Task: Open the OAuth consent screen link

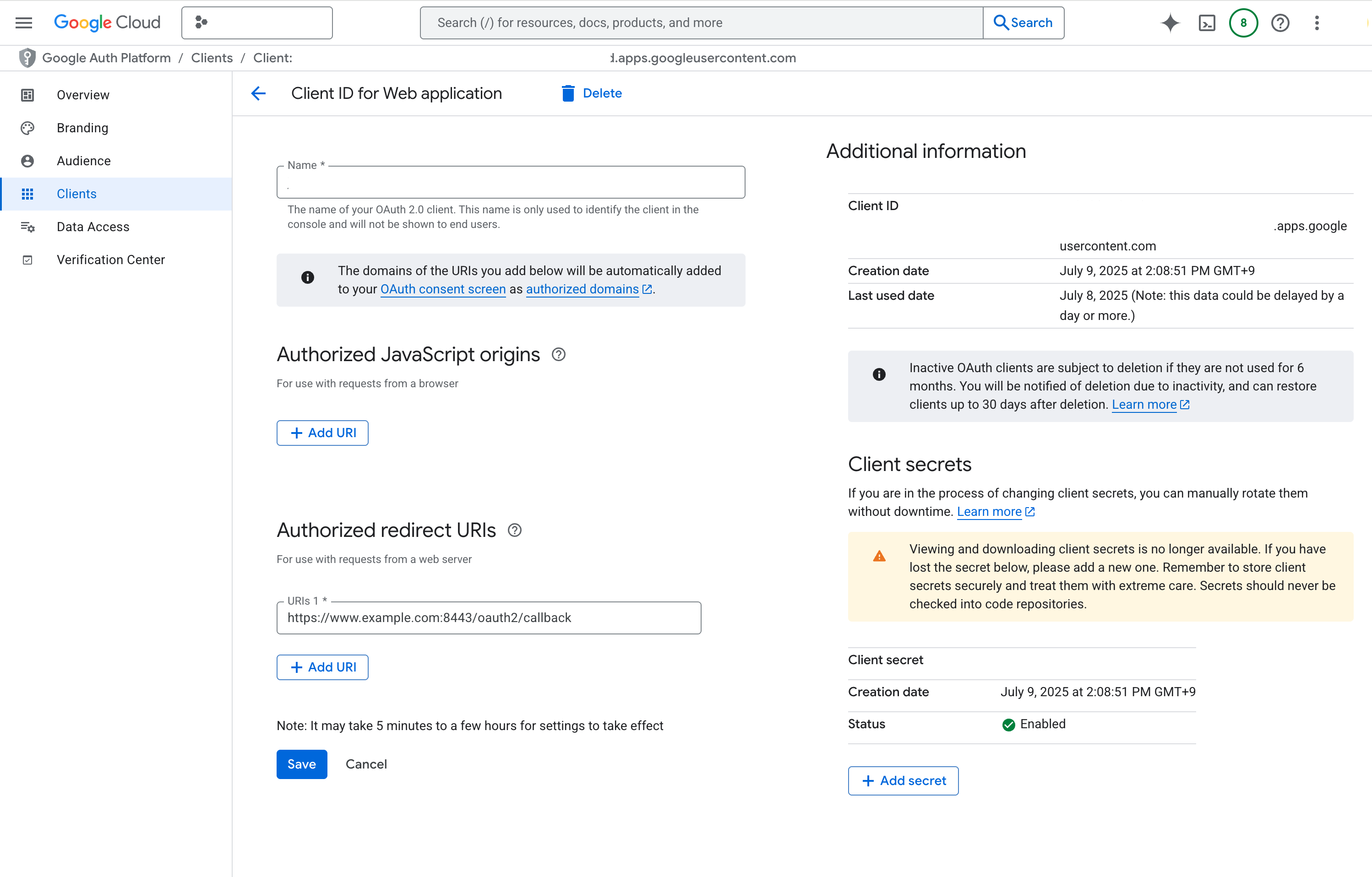Action: 443,289
